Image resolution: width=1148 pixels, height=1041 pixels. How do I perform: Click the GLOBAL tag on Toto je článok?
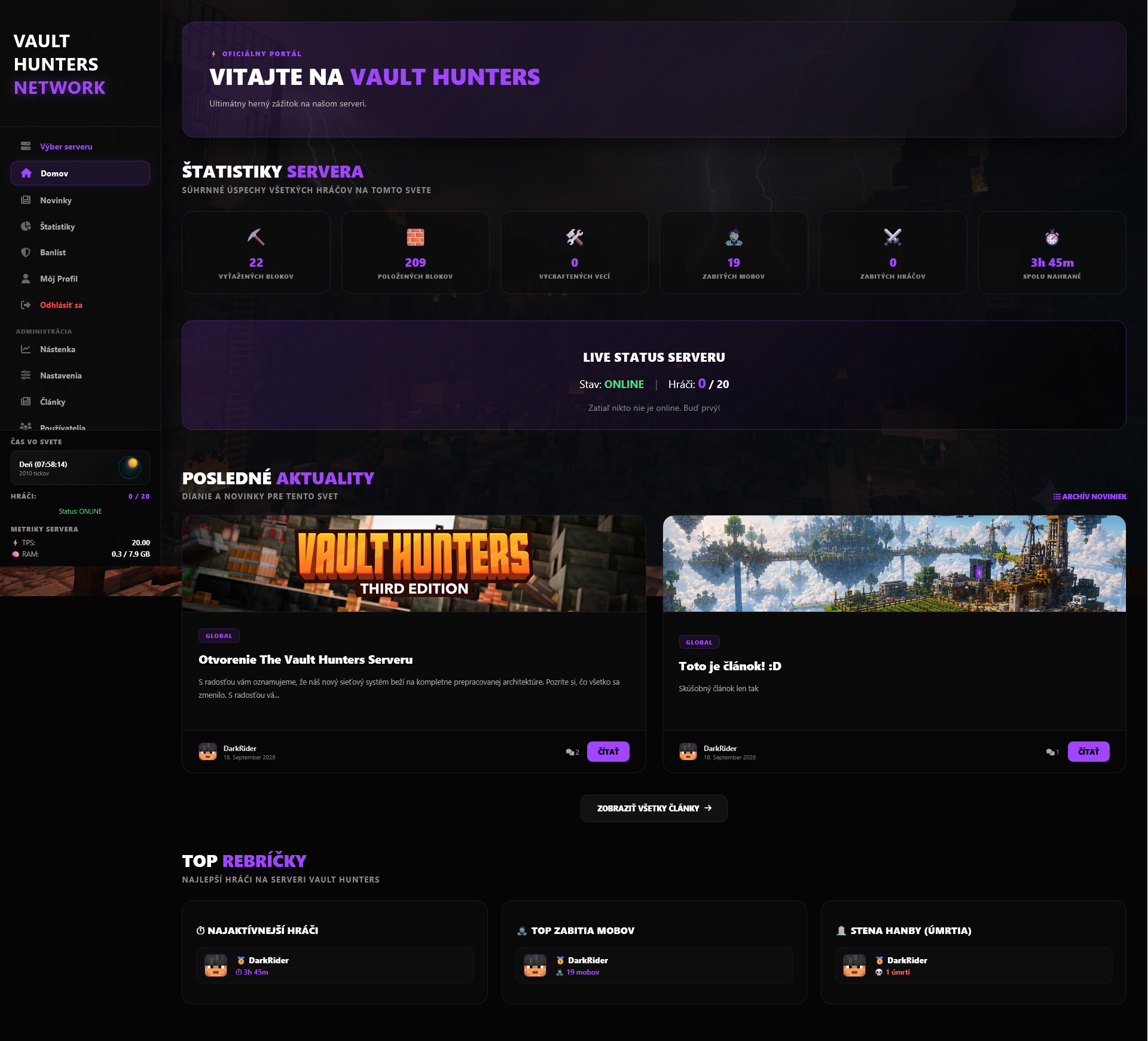(699, 642)
